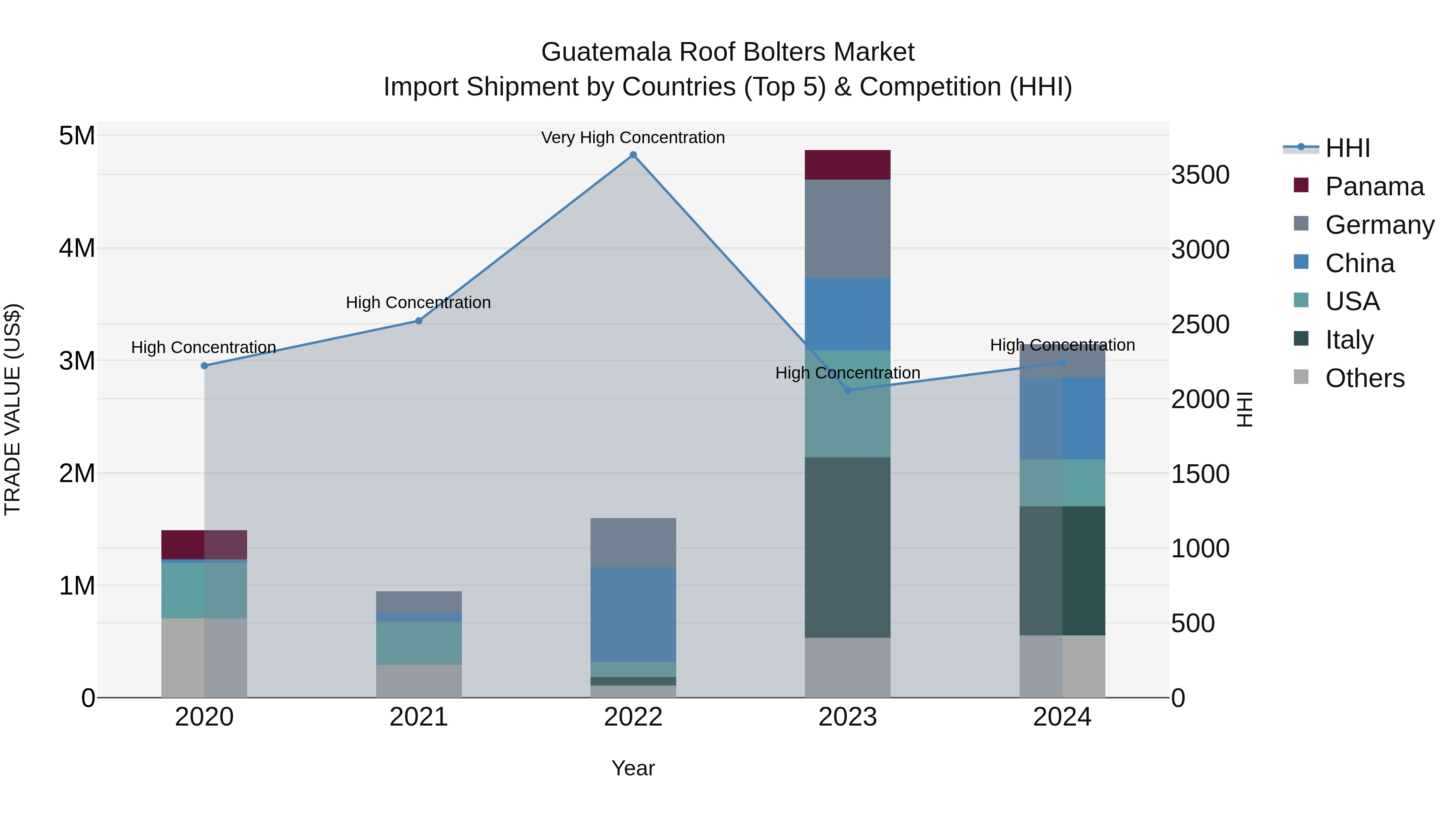Toggle the Italy legend entry

[x=1334, y=340]
